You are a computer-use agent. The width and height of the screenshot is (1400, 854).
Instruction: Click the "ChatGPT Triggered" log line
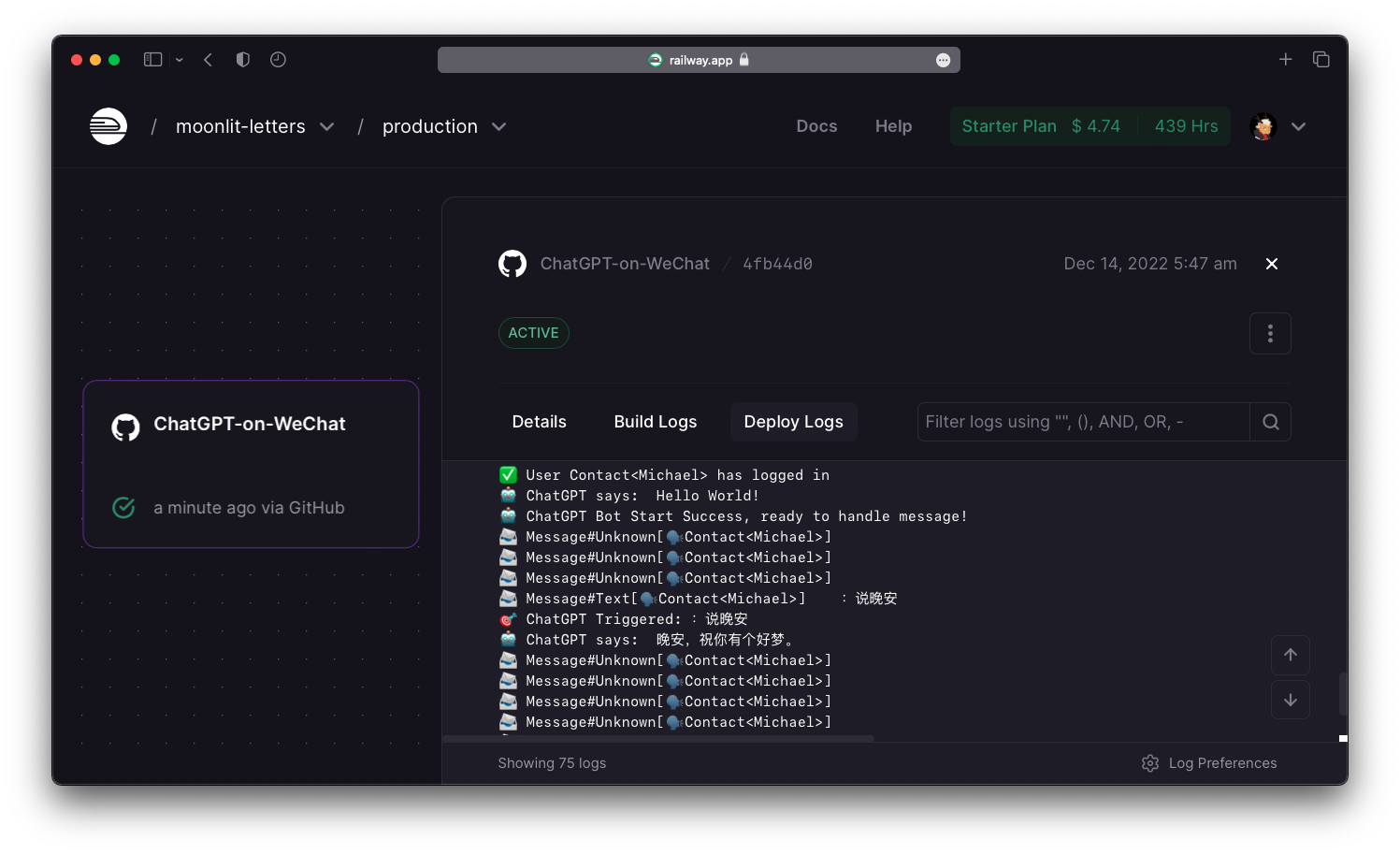tap(623, 619)
